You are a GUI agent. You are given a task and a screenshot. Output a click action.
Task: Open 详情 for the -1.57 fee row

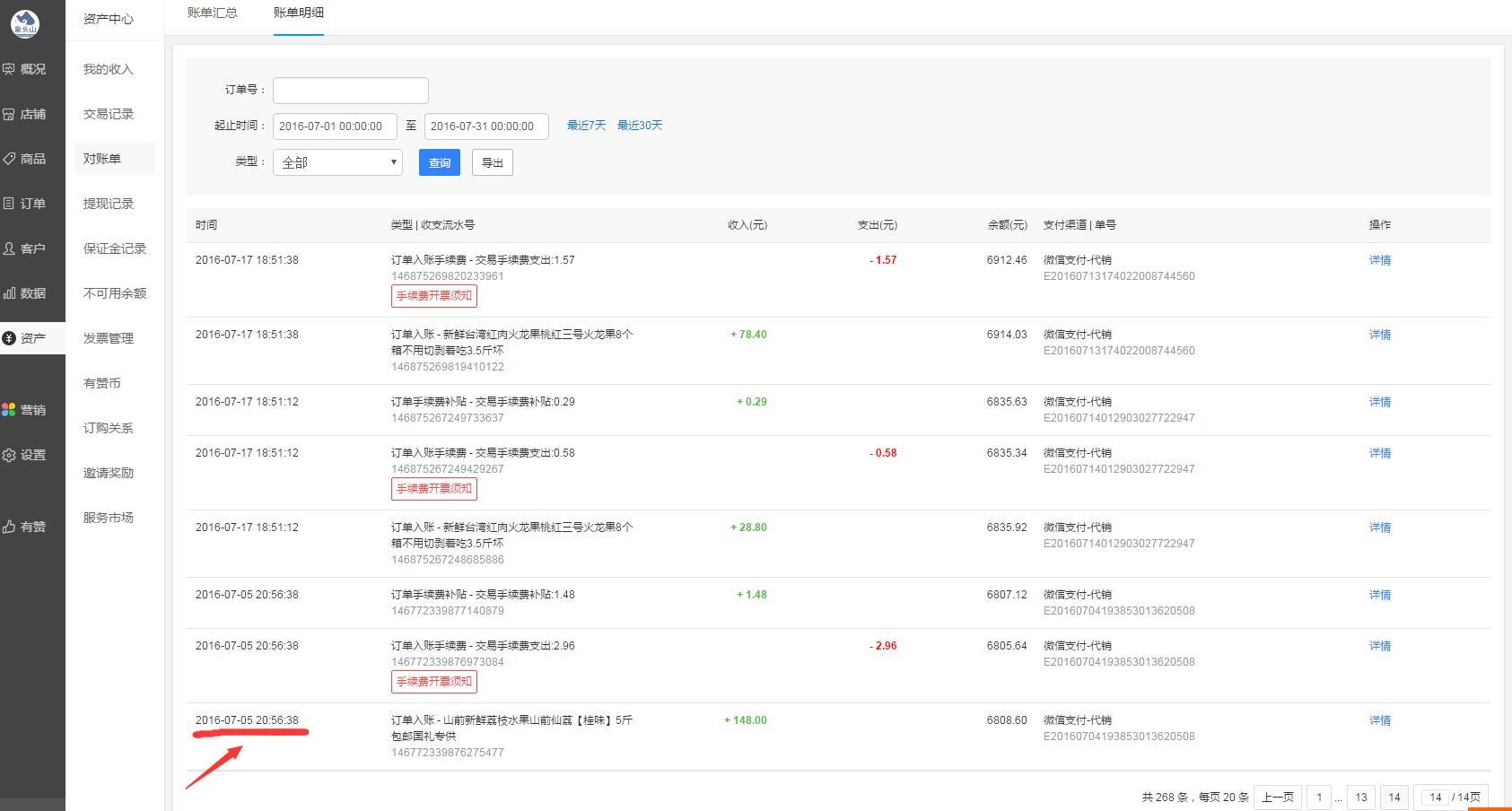1380,260
